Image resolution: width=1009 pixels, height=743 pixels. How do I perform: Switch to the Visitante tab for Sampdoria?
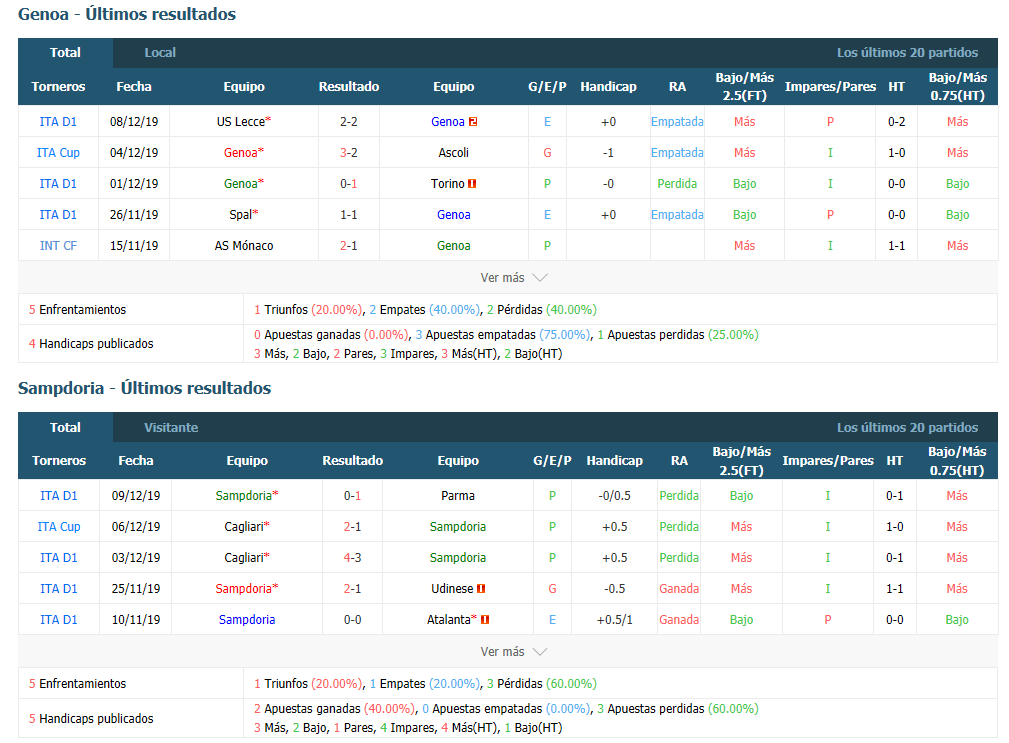click(x=171, y=427)
